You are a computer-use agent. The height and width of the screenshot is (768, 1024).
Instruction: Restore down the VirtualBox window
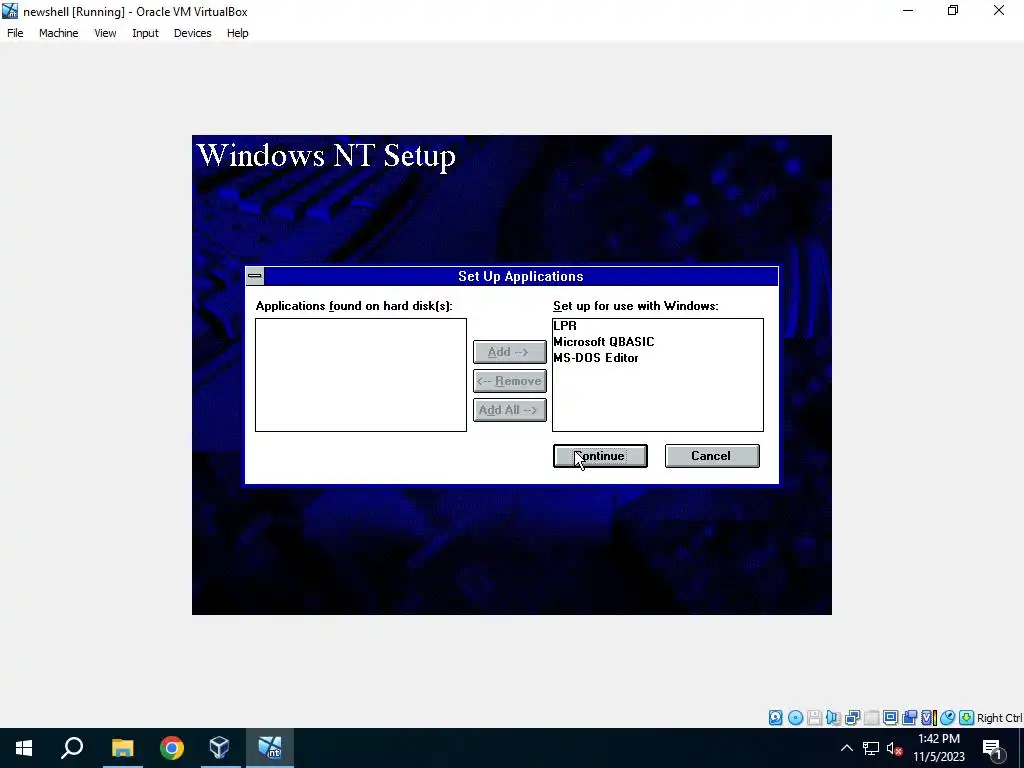(953, 11)
